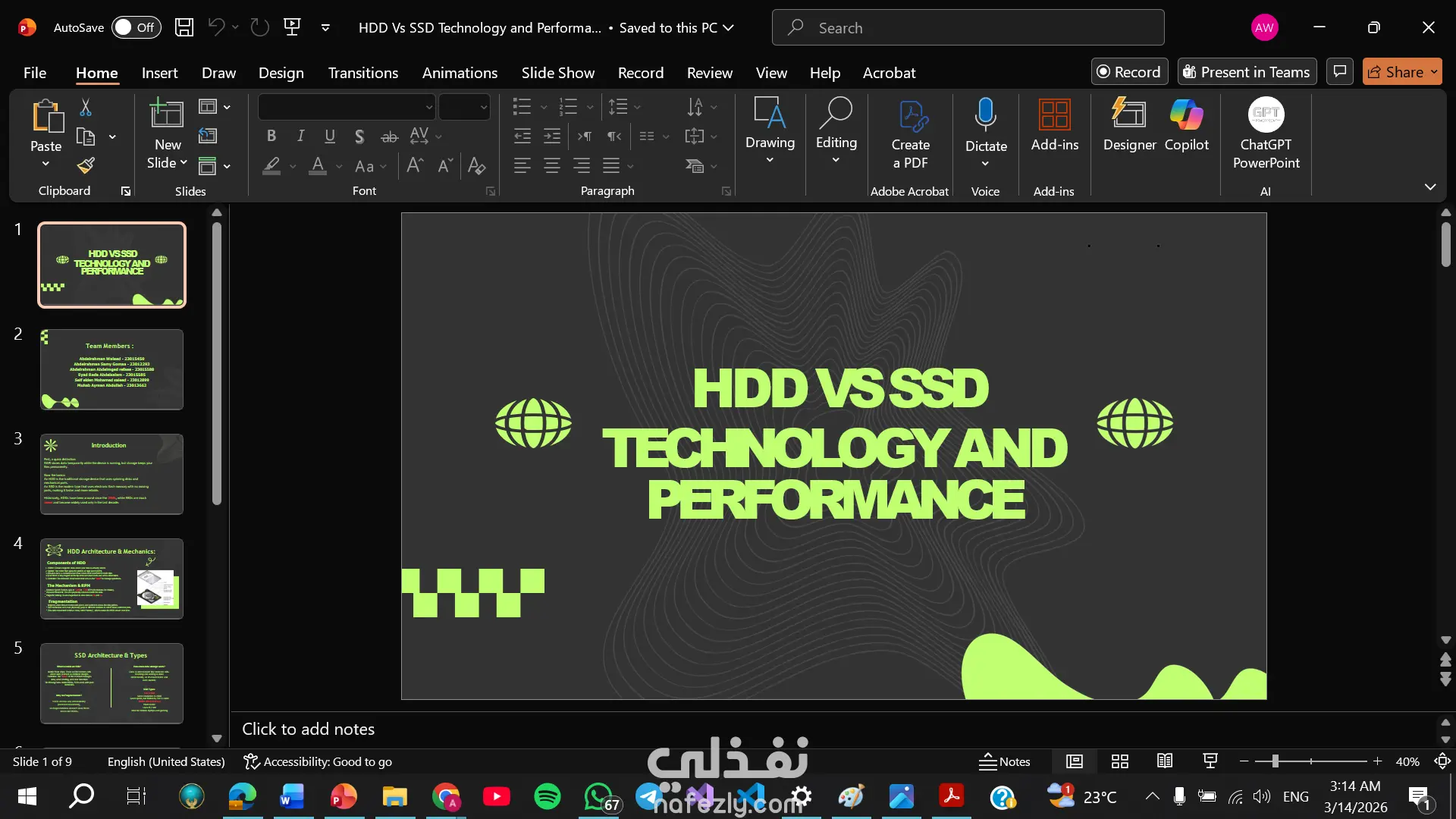The width and height of the screenshot is (1456, 819).
Task: Click Present in Teams button
Action: (1247, 71)
